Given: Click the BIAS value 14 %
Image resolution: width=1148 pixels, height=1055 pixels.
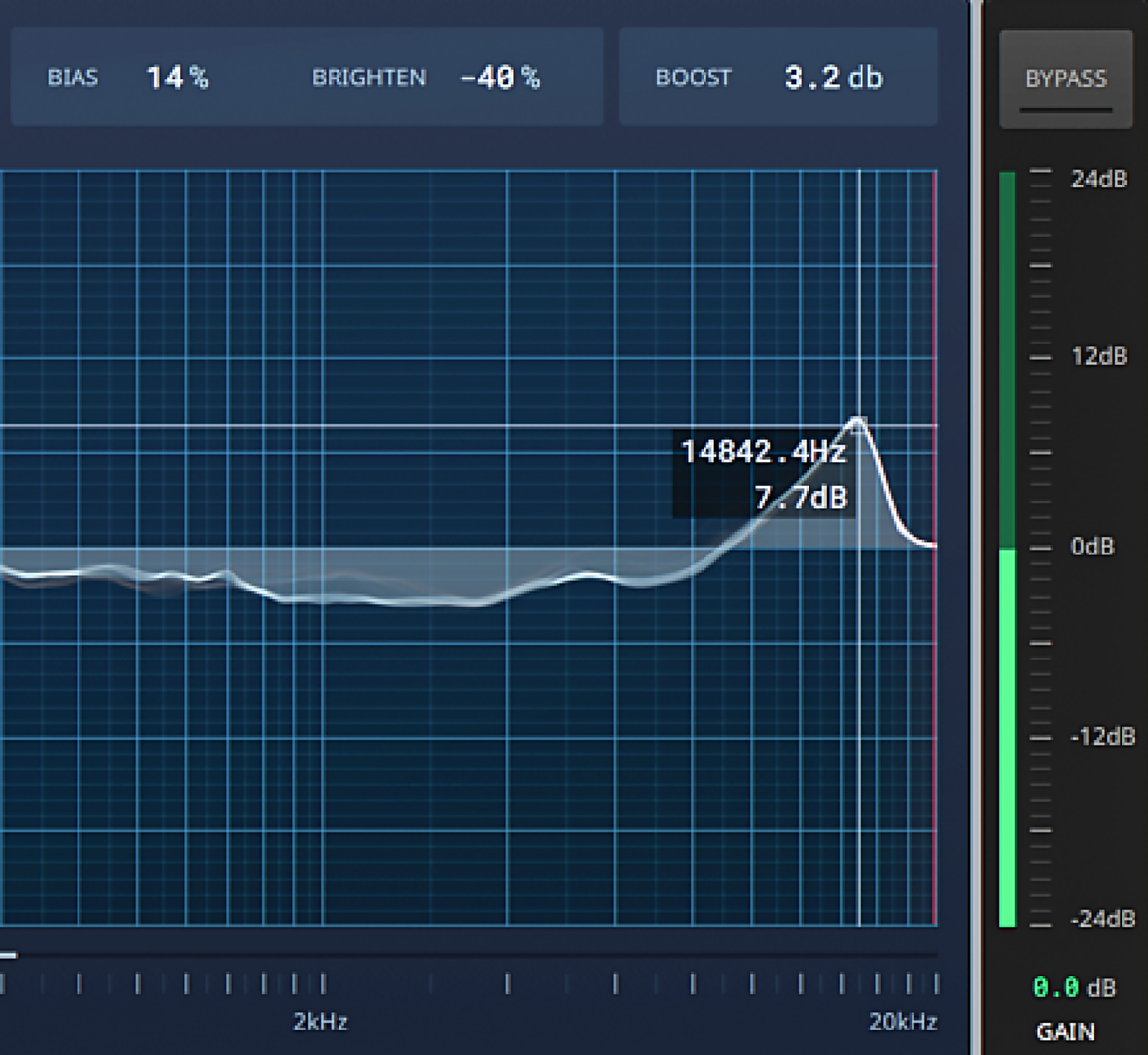Looking at the screenshot, I should pyautogui.click(x=178, y=78).
